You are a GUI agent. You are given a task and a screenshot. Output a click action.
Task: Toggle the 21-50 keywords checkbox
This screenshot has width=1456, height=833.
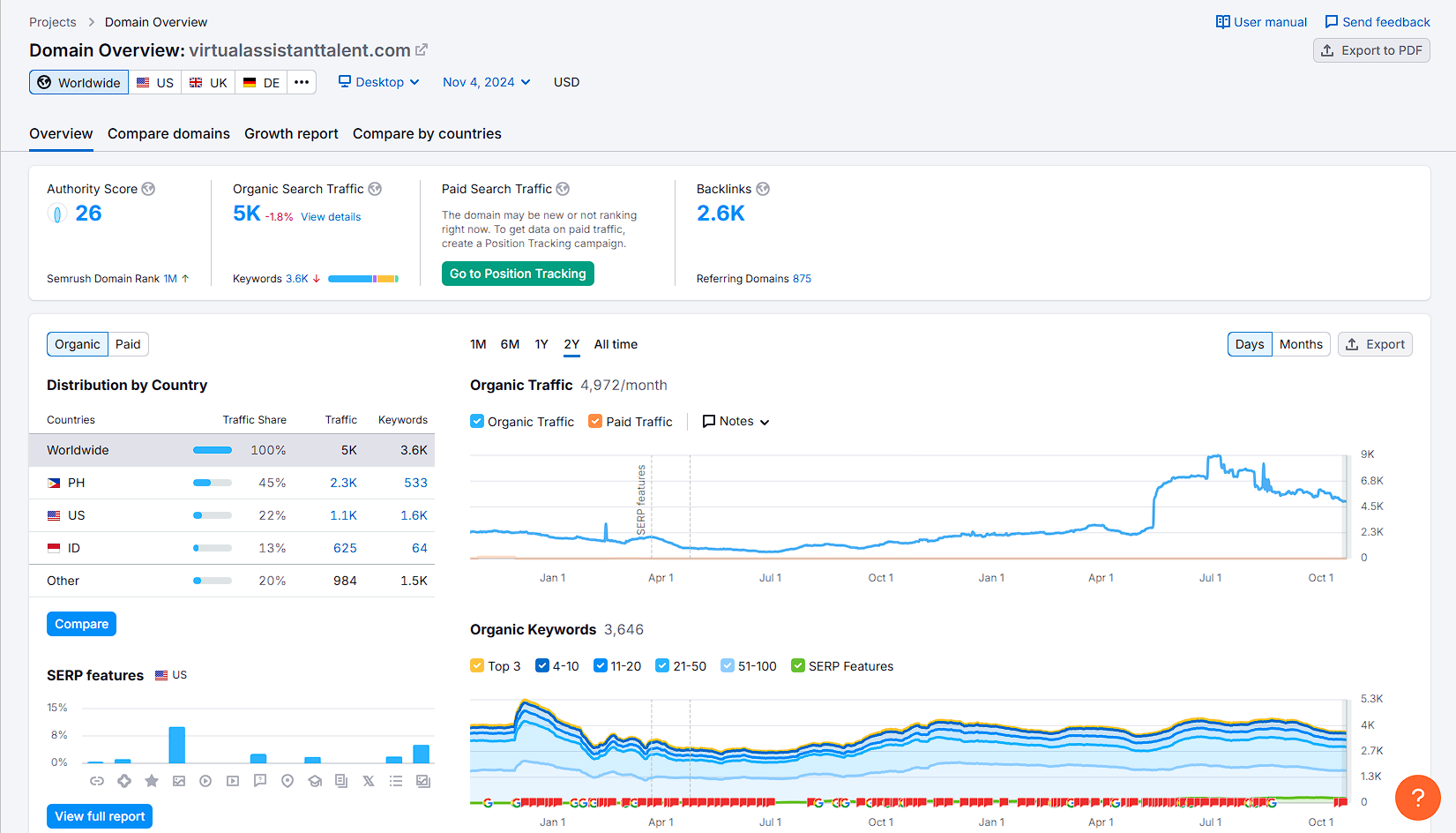tap(662, 666)
